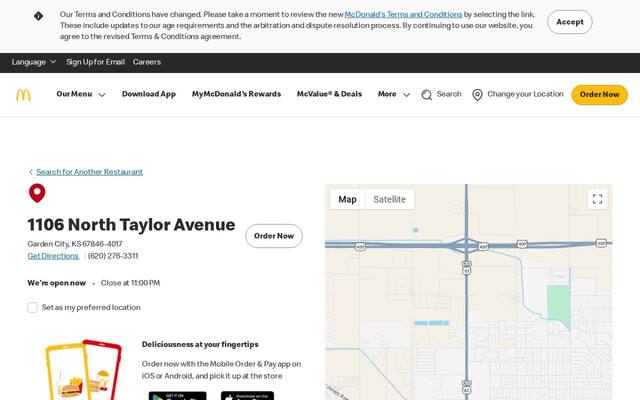Click Search text in navigation

click(449, 94)
